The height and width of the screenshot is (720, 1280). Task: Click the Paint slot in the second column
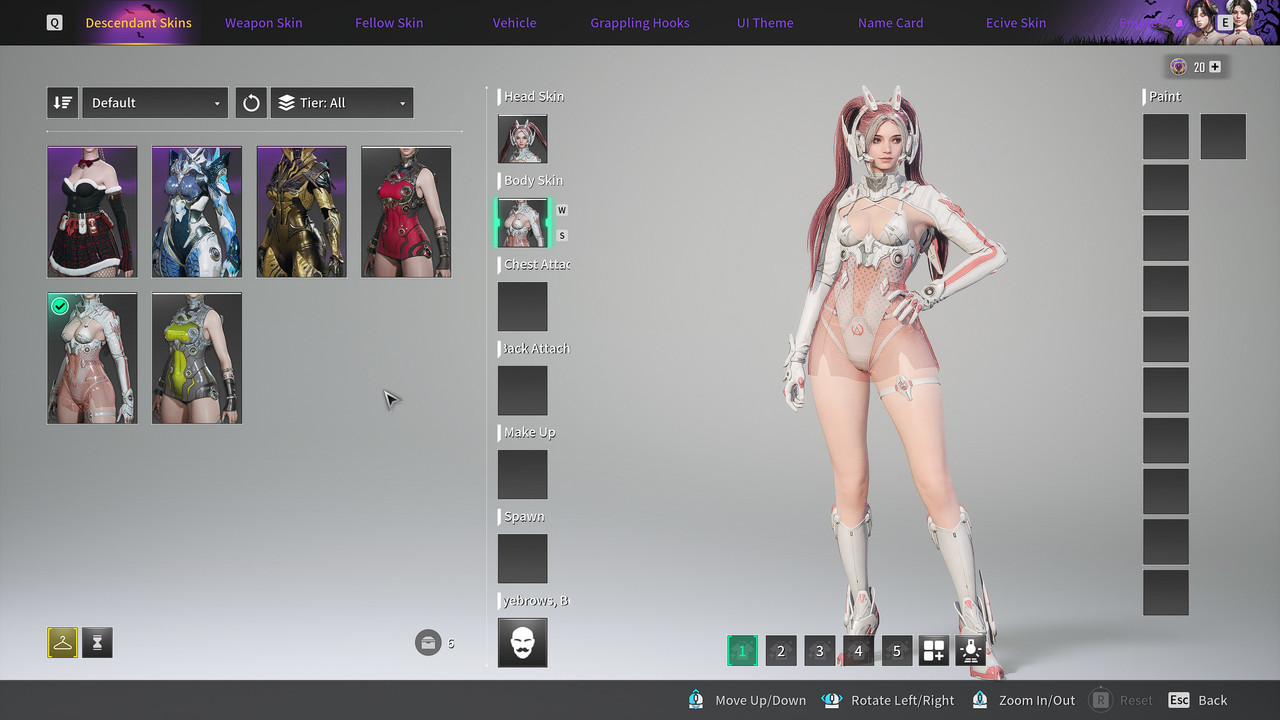[1223, 137]
